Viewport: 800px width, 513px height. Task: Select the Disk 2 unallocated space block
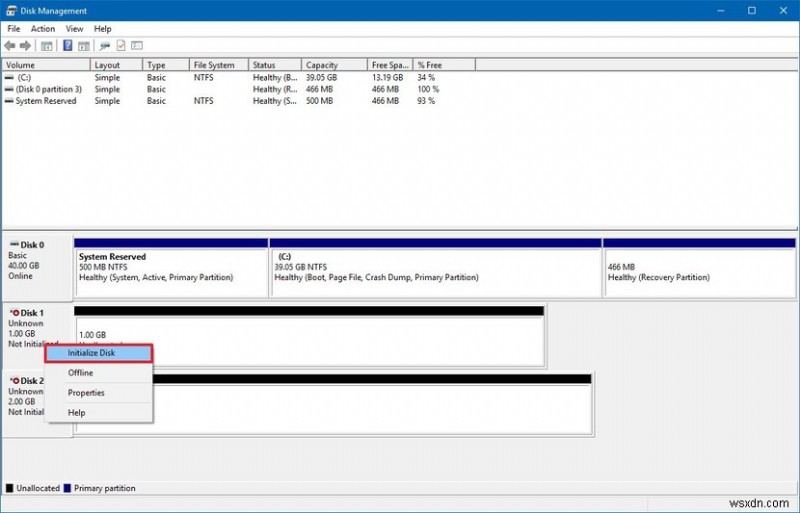click(372, 404)
